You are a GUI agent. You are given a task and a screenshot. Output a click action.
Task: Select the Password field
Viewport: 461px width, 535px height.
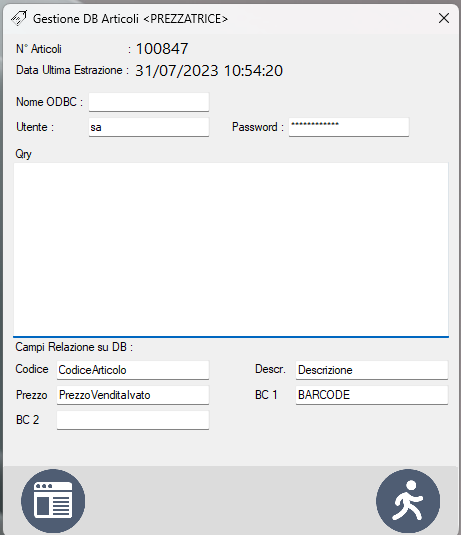click(349, 127)
